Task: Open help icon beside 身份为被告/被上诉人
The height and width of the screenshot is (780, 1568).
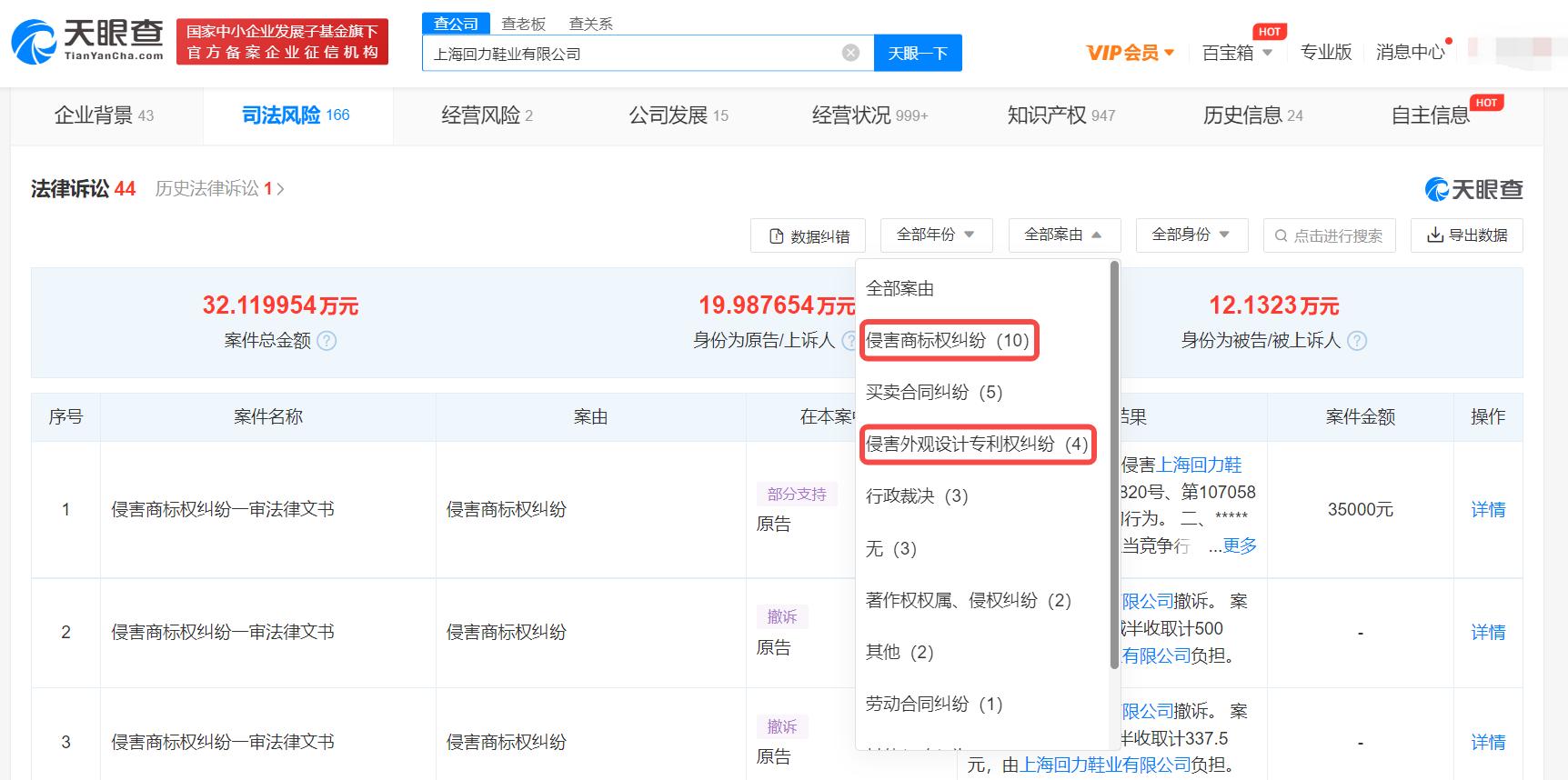Action: tap(1357, 341)
